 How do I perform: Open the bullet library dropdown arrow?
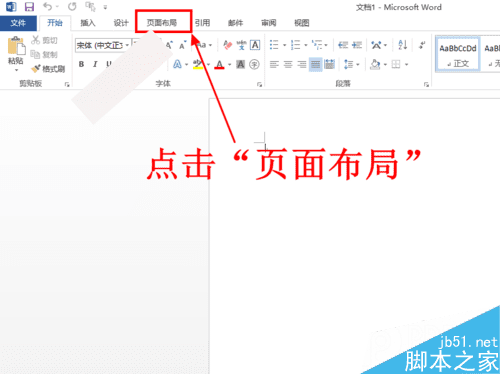click(284, 45)
